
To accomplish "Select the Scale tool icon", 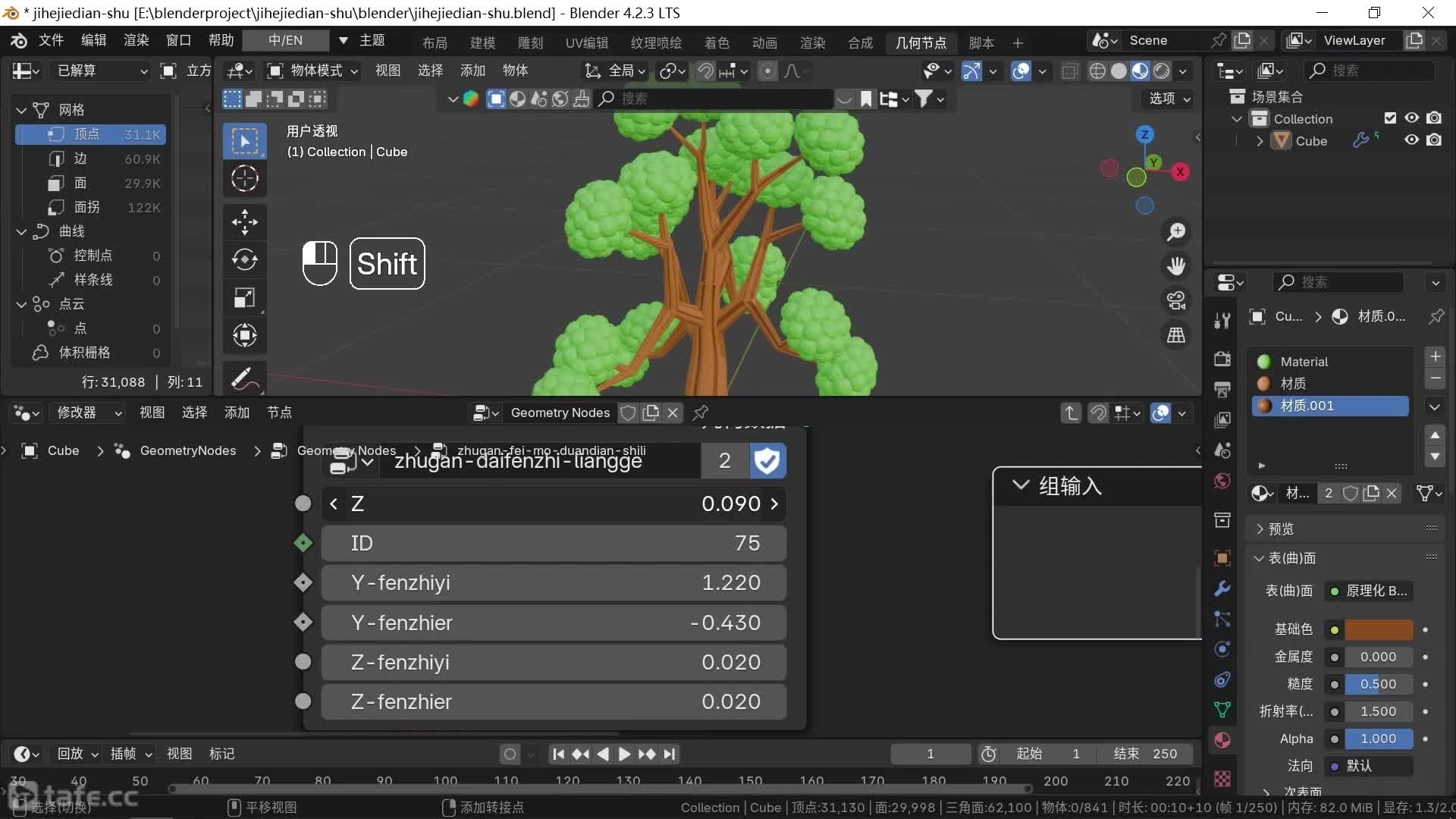I will [244, 298].
